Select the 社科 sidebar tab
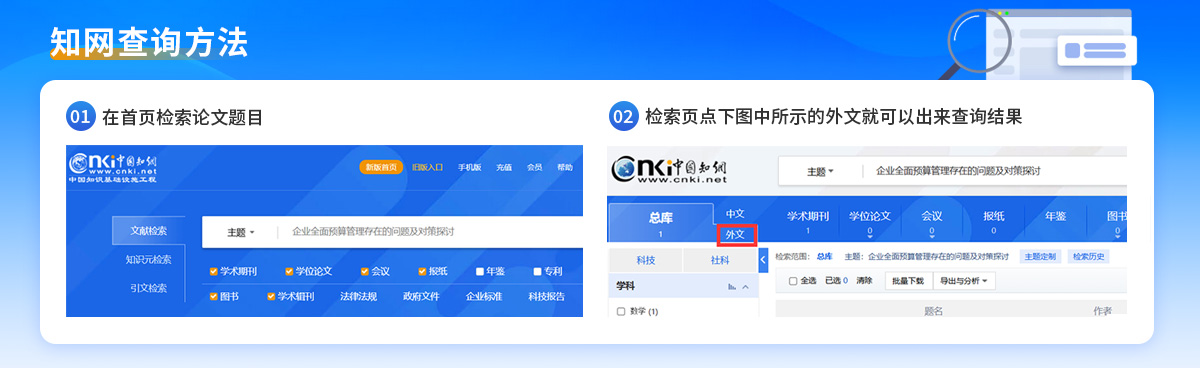This screenshot has height=368, width=1200. click(720, 260)
